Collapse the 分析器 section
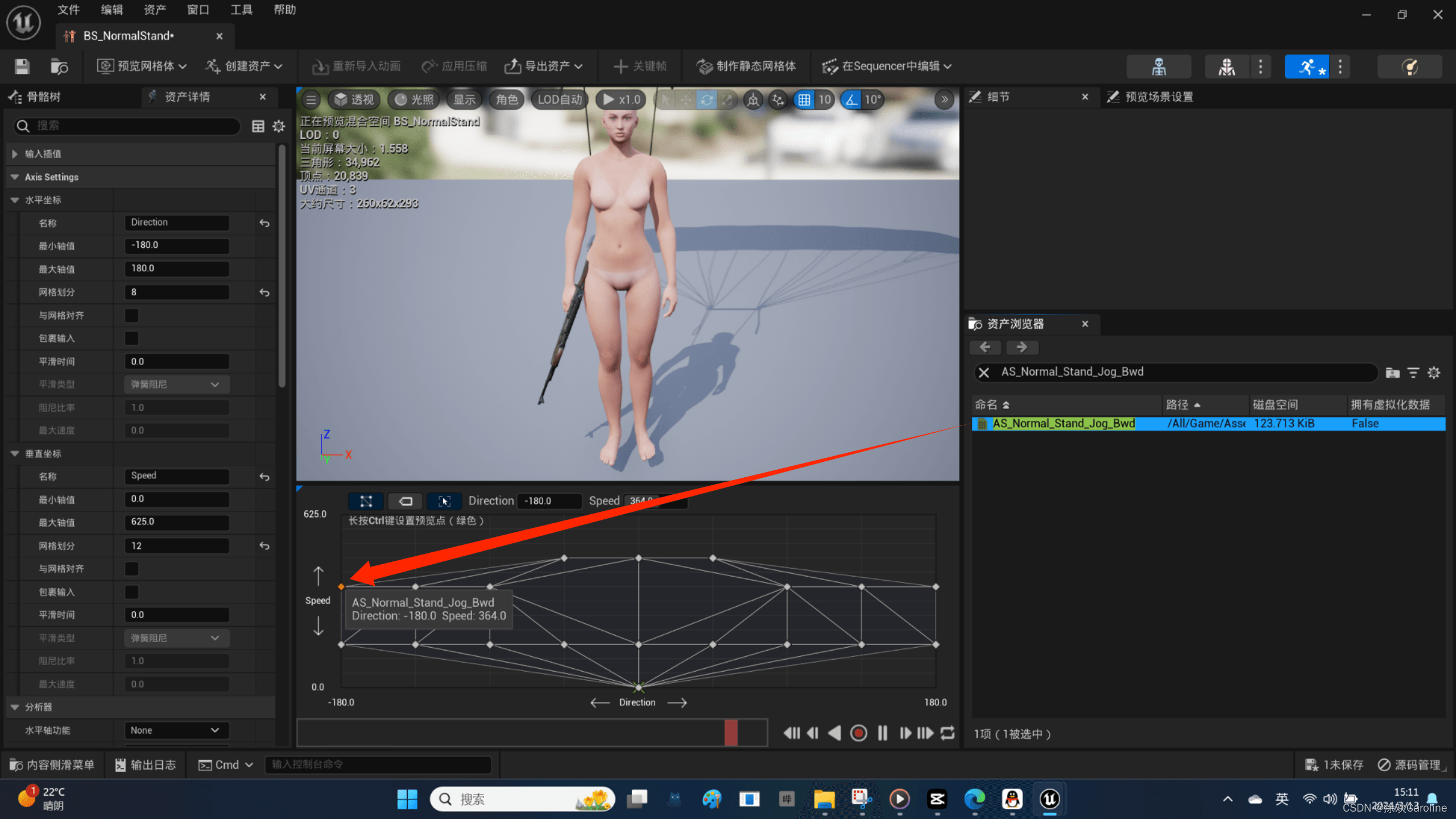 click(x=15, y=707)
